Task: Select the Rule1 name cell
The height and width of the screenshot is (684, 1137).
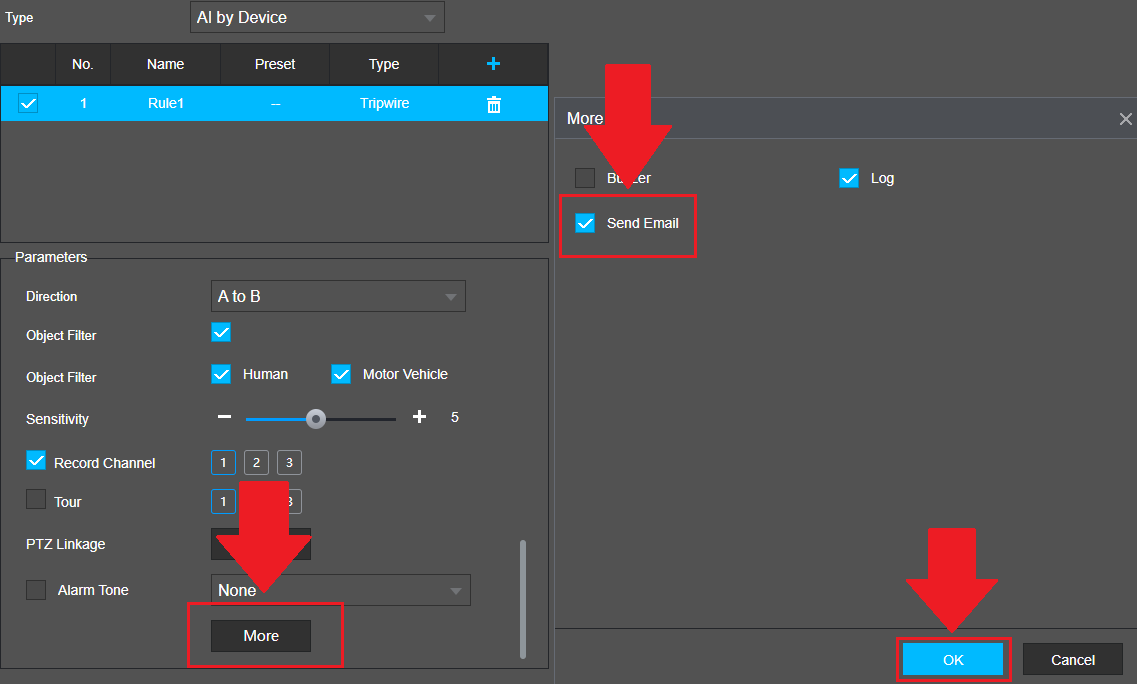Action: (165, 103)
